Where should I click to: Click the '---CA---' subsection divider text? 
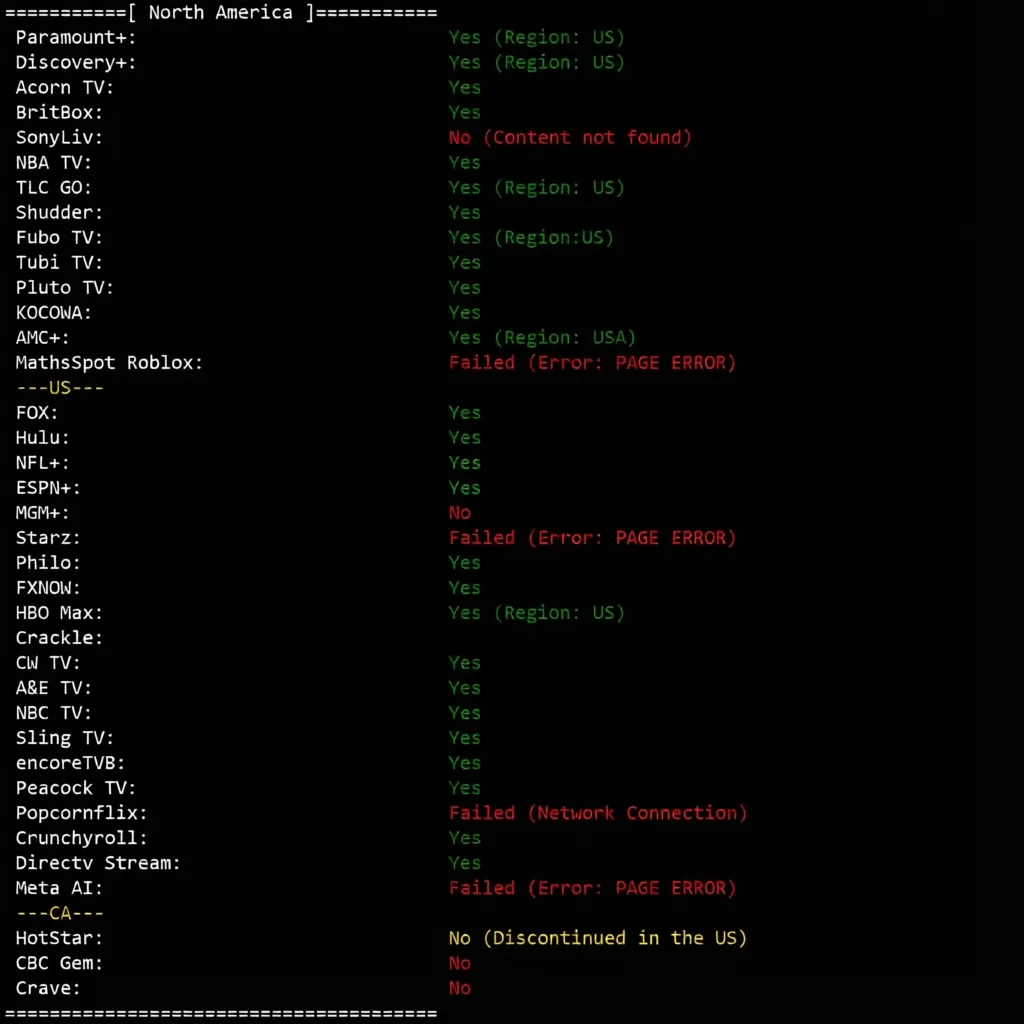(x=59, y=914)
